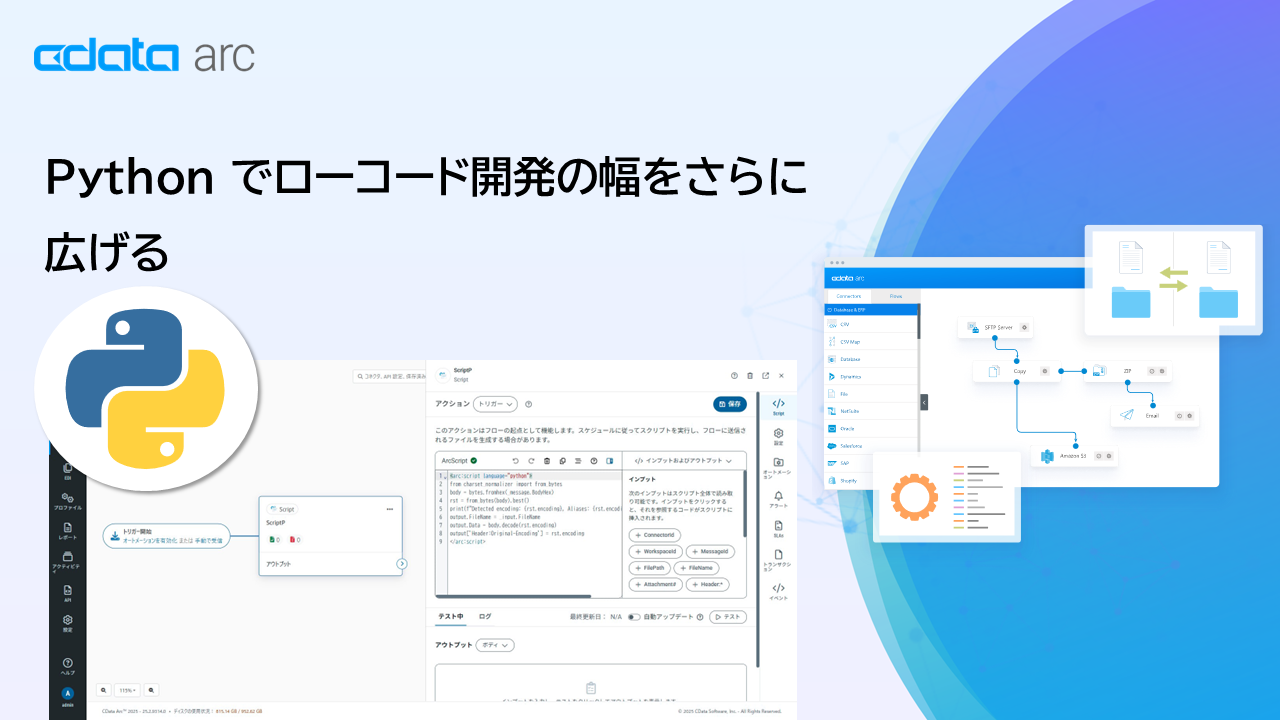Open the ScriptP node three-dot menu
Viewport: 1280px width, 720px height.
[390, 509]
